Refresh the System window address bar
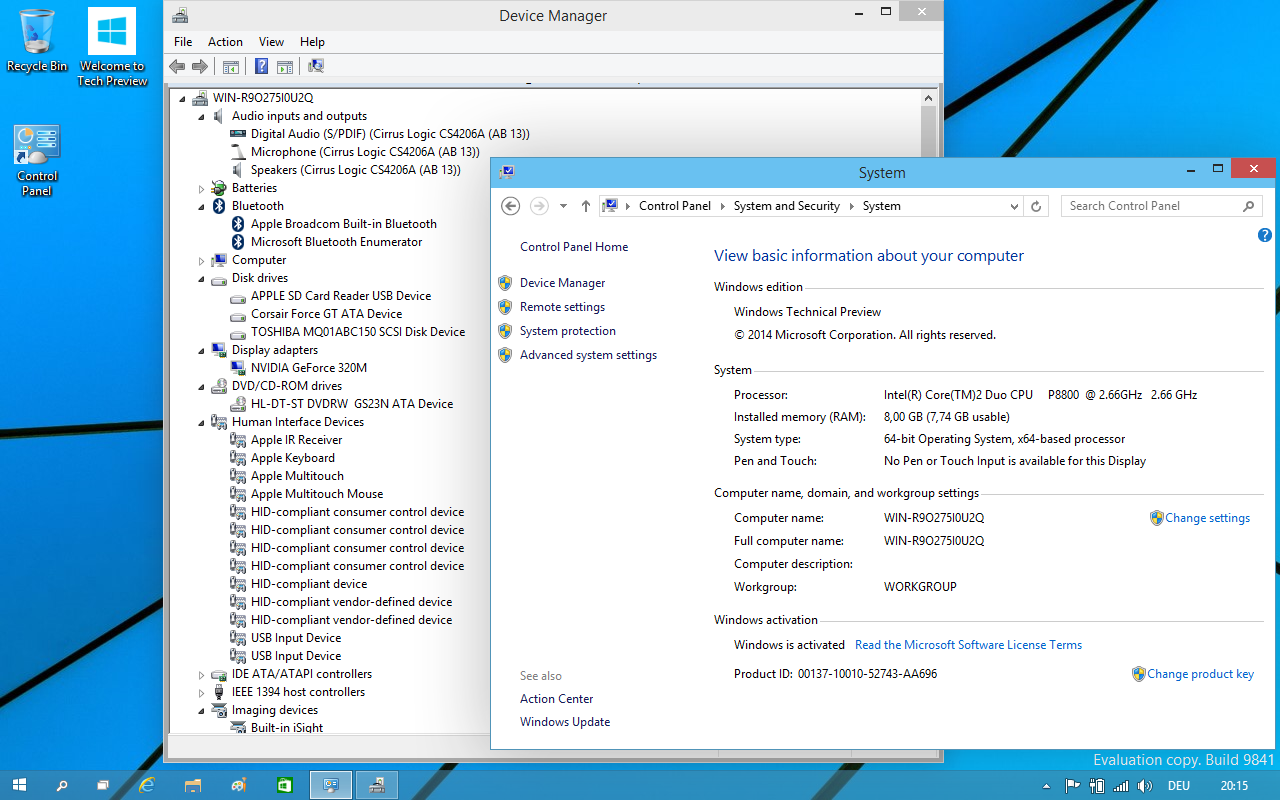This screenshot has height=800, width=1280. (x=1036, y=206)
